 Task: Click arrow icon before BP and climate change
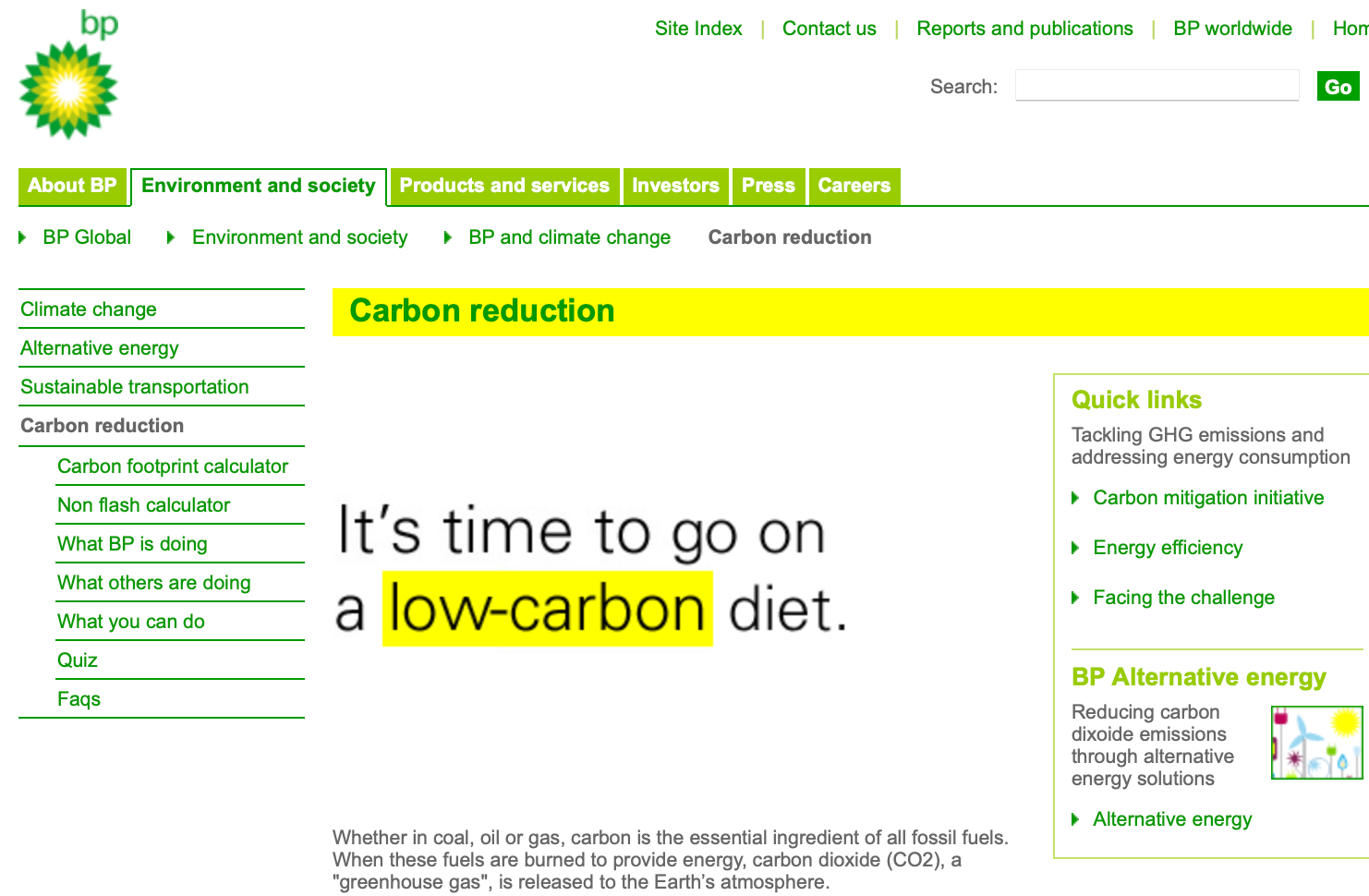[x=448, y=237]
